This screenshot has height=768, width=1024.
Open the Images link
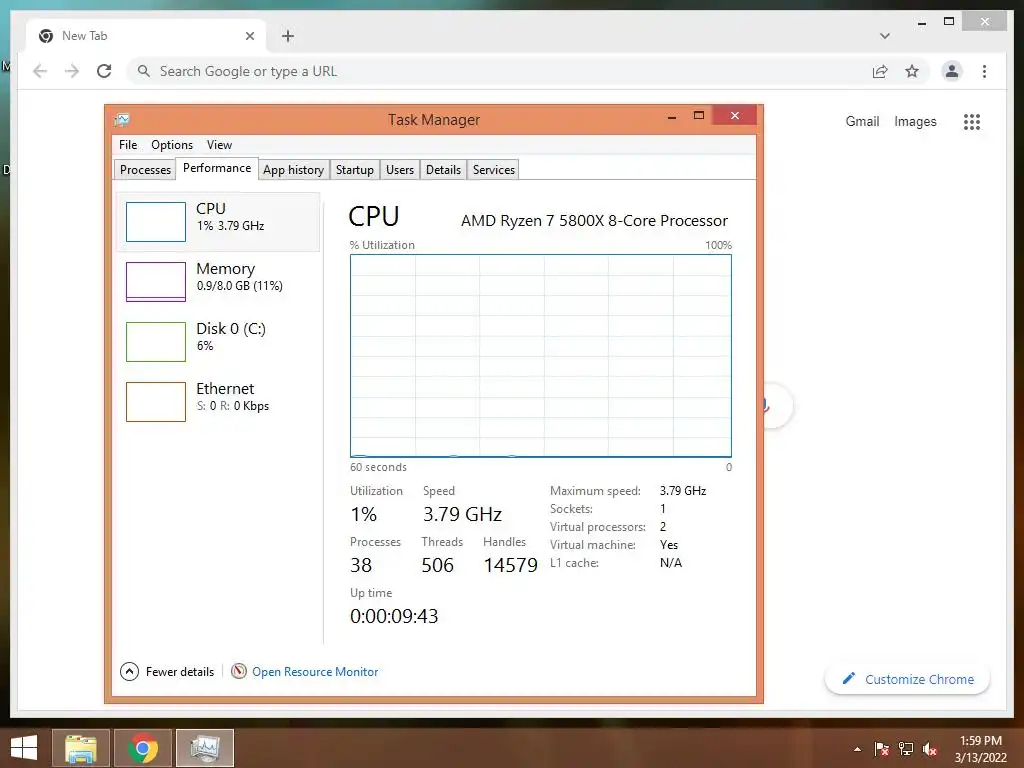coord(915,121)
